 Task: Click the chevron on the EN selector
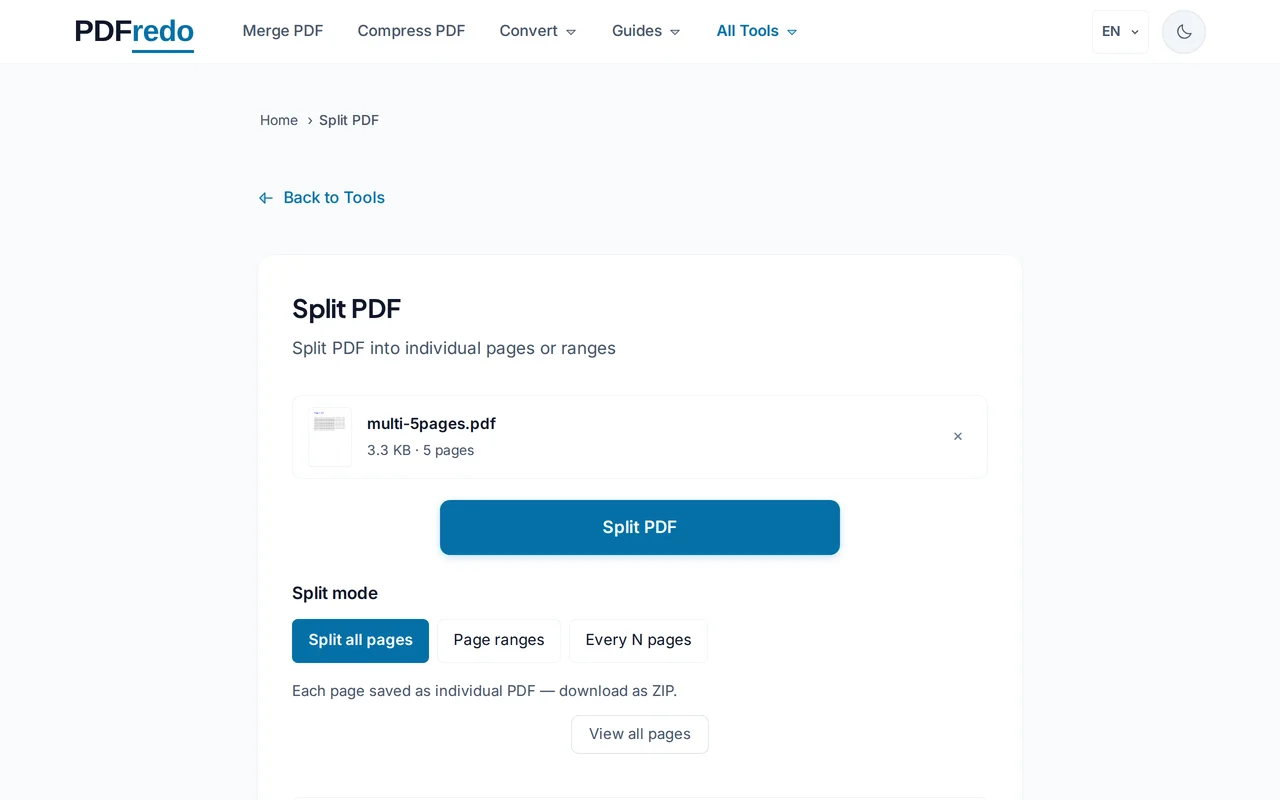(1135, 31)
